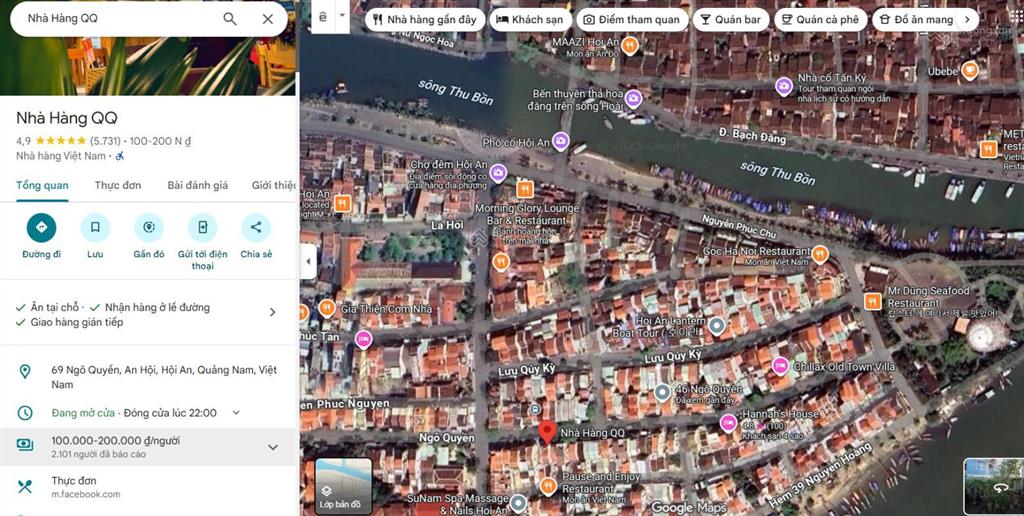Select Chillax Old Town Villa marker
The image size is (1024, 516).
pos(780,366)
